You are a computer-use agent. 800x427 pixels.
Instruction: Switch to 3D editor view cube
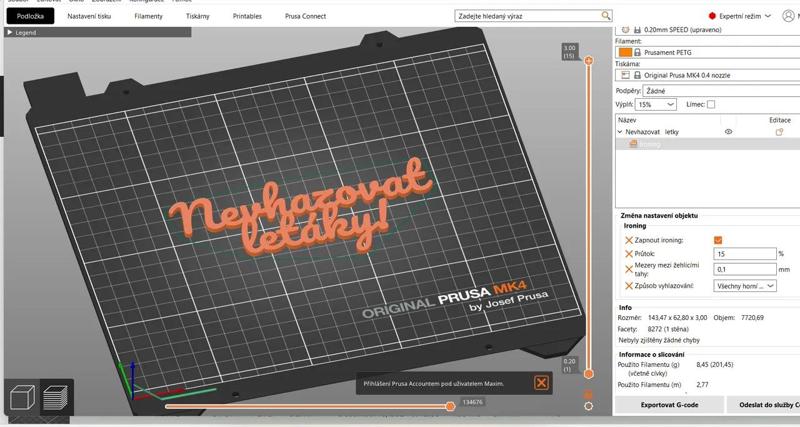pos(22,397)
